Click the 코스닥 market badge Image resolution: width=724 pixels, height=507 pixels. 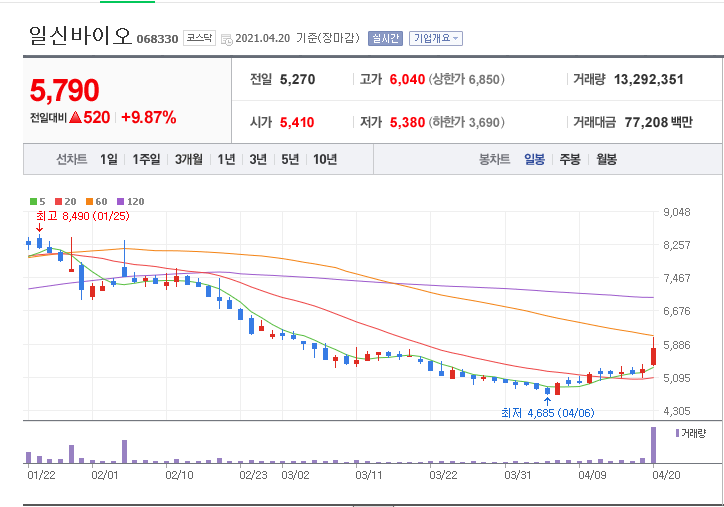tap(199, 38)
